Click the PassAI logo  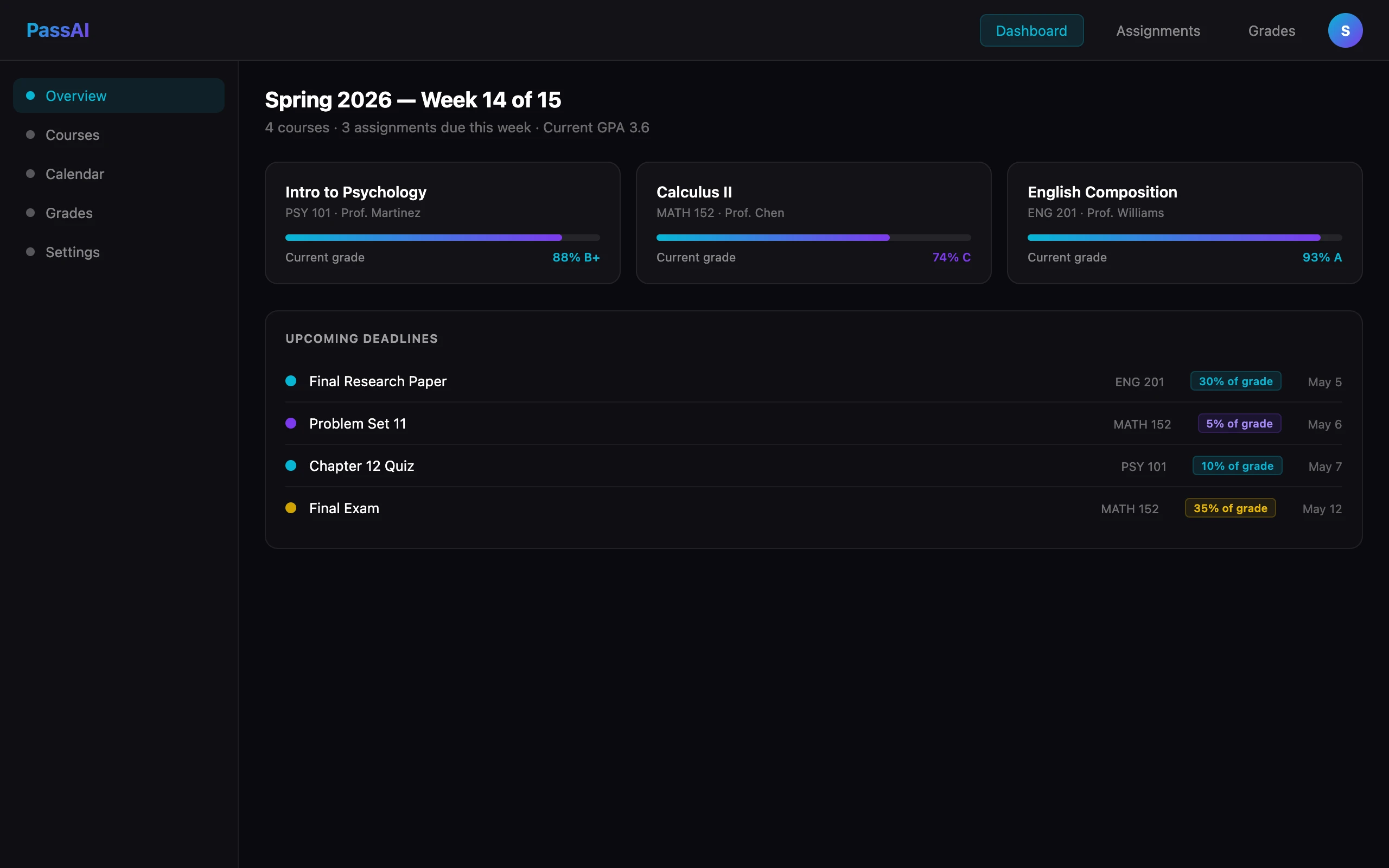click(58, 30)
